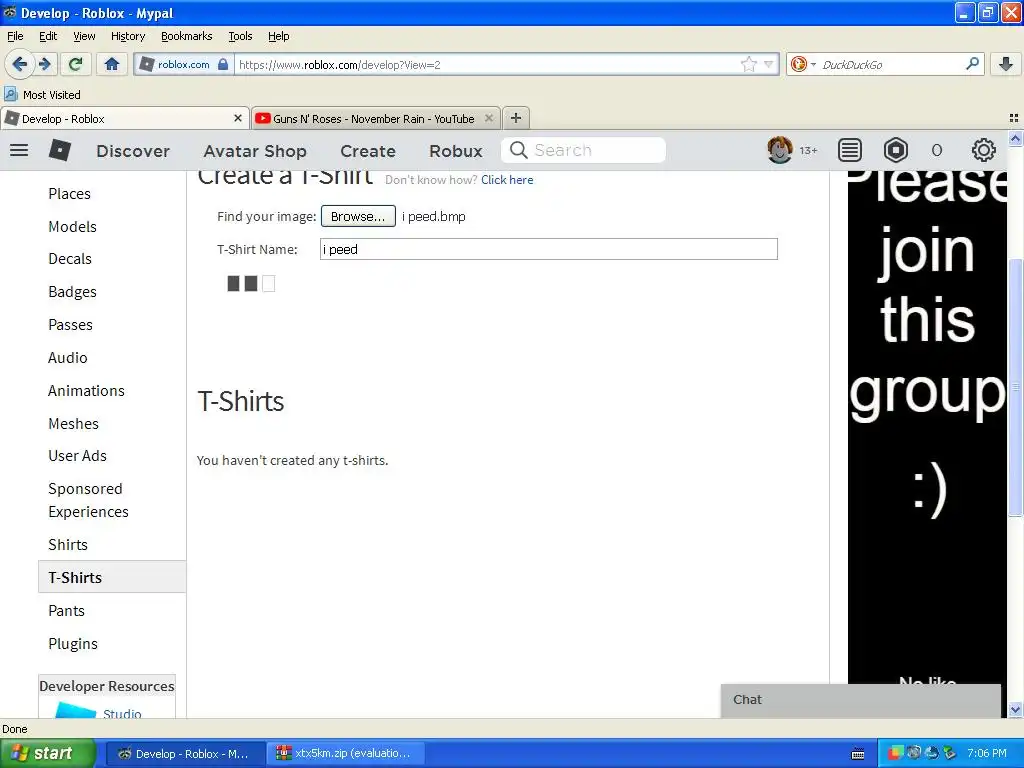Open the View menu
The image size is (1024, 768).
pos(84,36)
